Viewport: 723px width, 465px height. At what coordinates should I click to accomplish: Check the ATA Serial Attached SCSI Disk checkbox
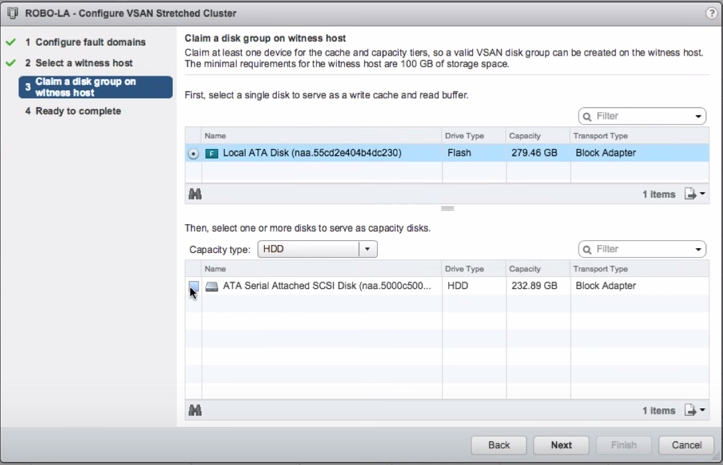coord(194,286)
